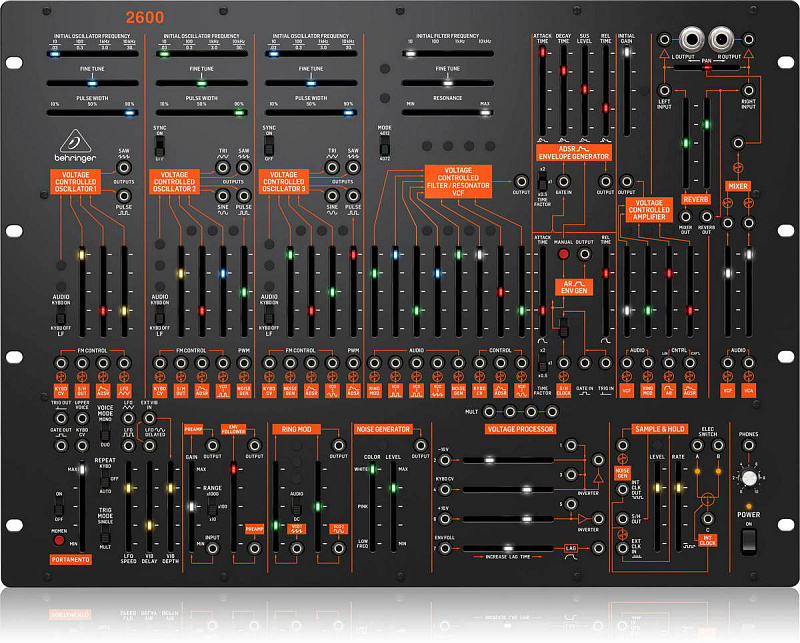Turn on the Power switch

coord(748,542)
